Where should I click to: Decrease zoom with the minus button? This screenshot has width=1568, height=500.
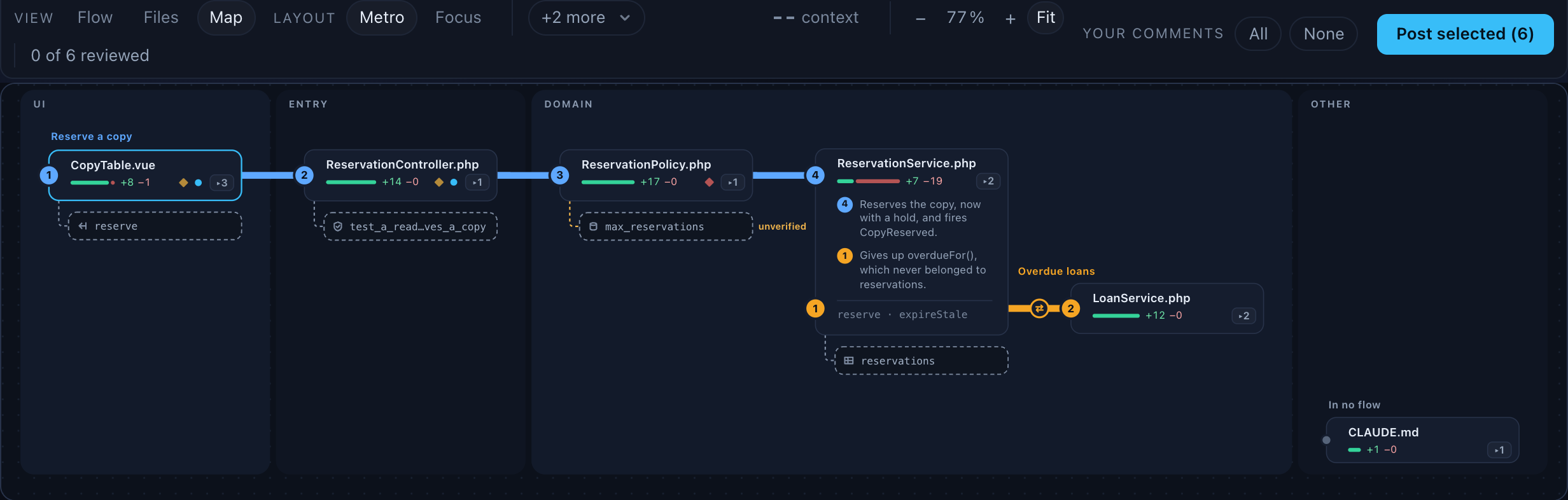(x=920, y=19)
